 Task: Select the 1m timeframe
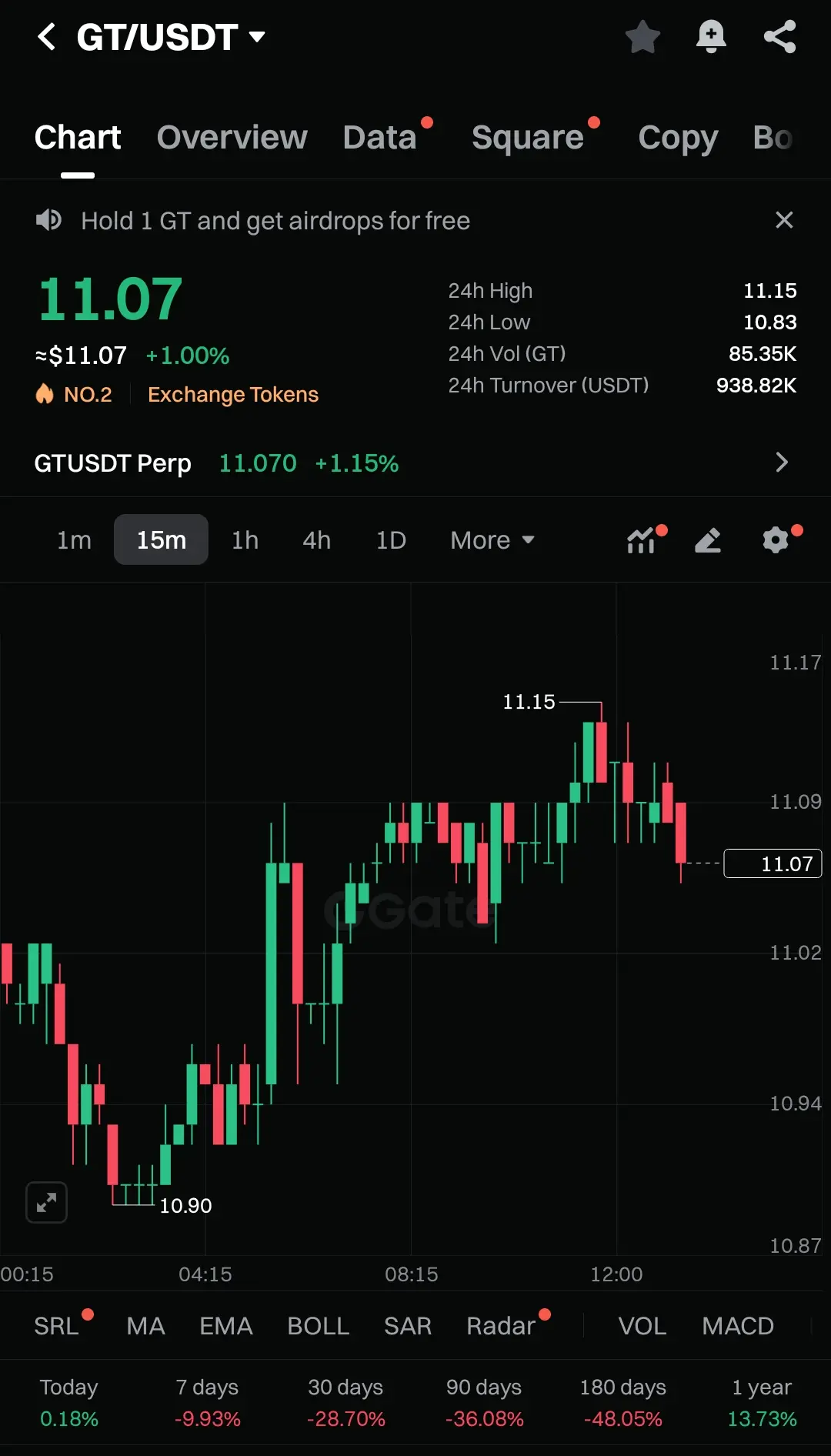tap(74, 540)
